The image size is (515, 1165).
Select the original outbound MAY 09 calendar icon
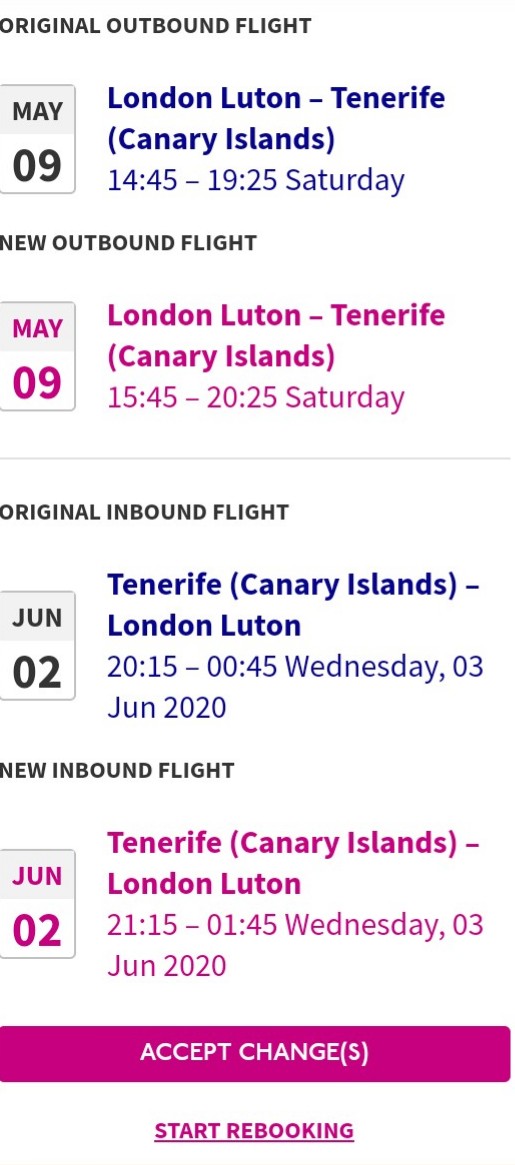(x=37, y=139)
